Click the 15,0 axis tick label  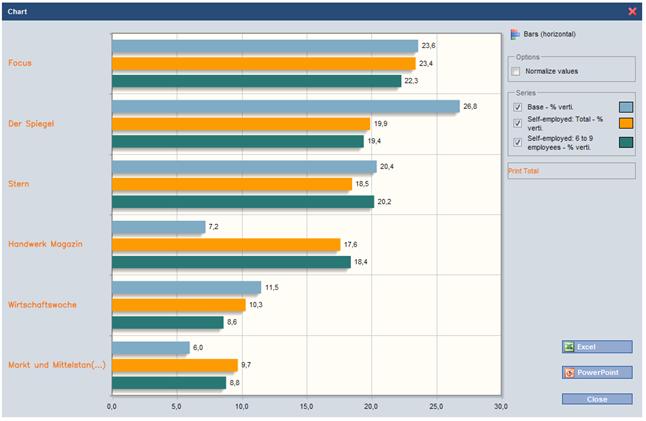[x=306, y=407]
